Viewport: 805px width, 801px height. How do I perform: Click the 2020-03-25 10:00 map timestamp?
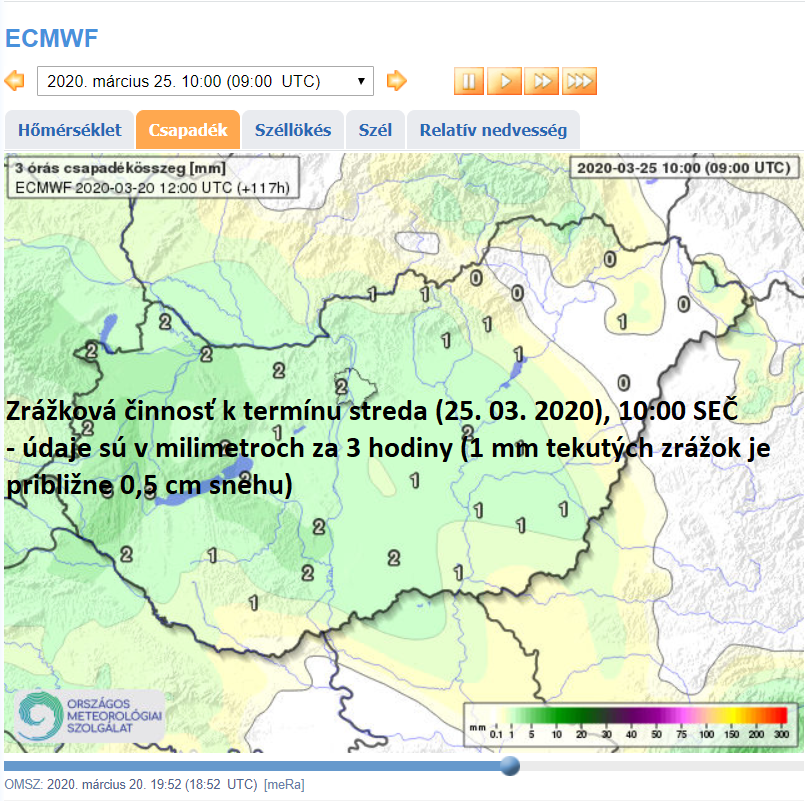coord(684,168)
